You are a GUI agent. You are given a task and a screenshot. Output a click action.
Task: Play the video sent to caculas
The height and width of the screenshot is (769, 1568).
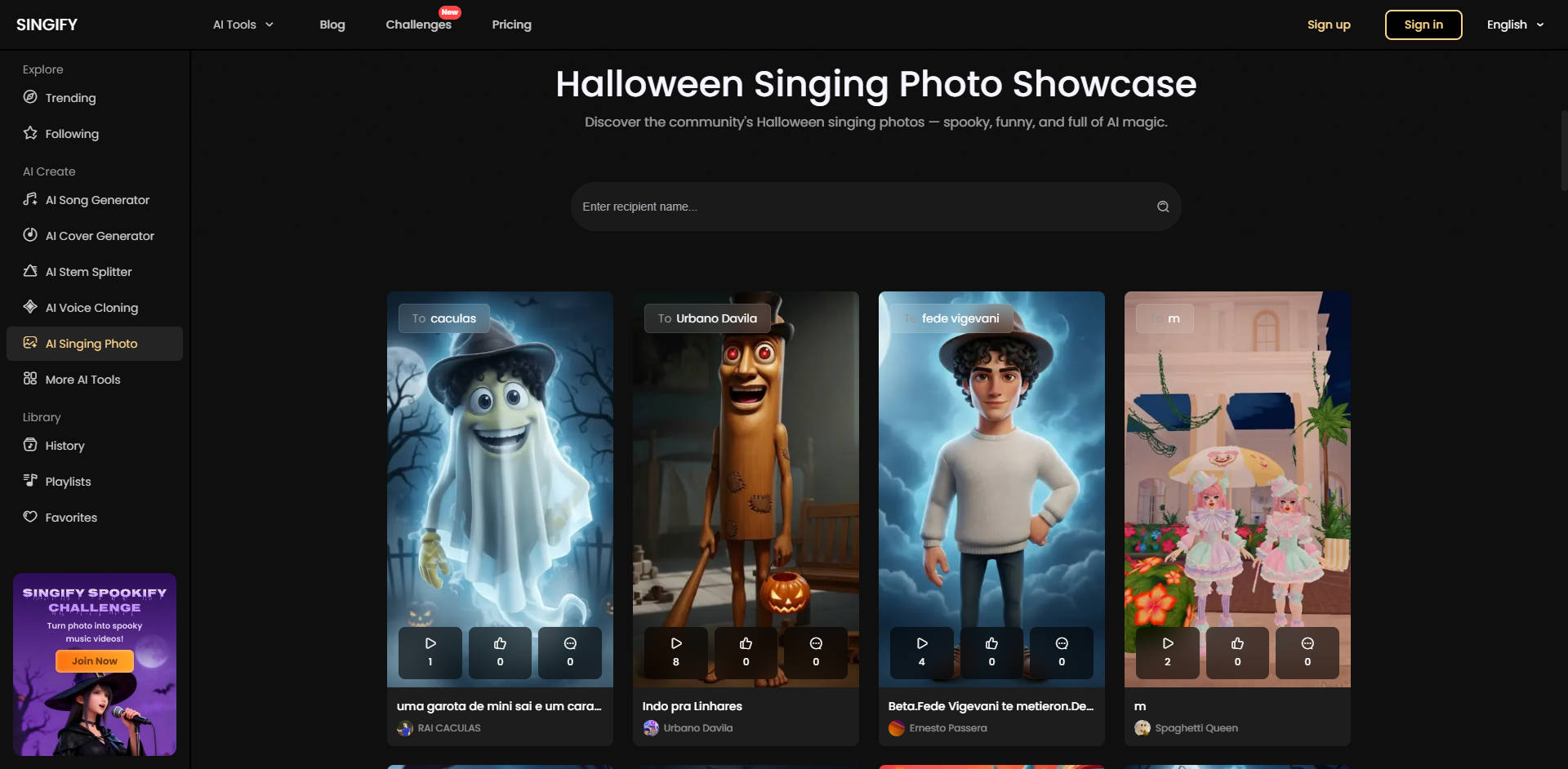click(x=430, y=652)
